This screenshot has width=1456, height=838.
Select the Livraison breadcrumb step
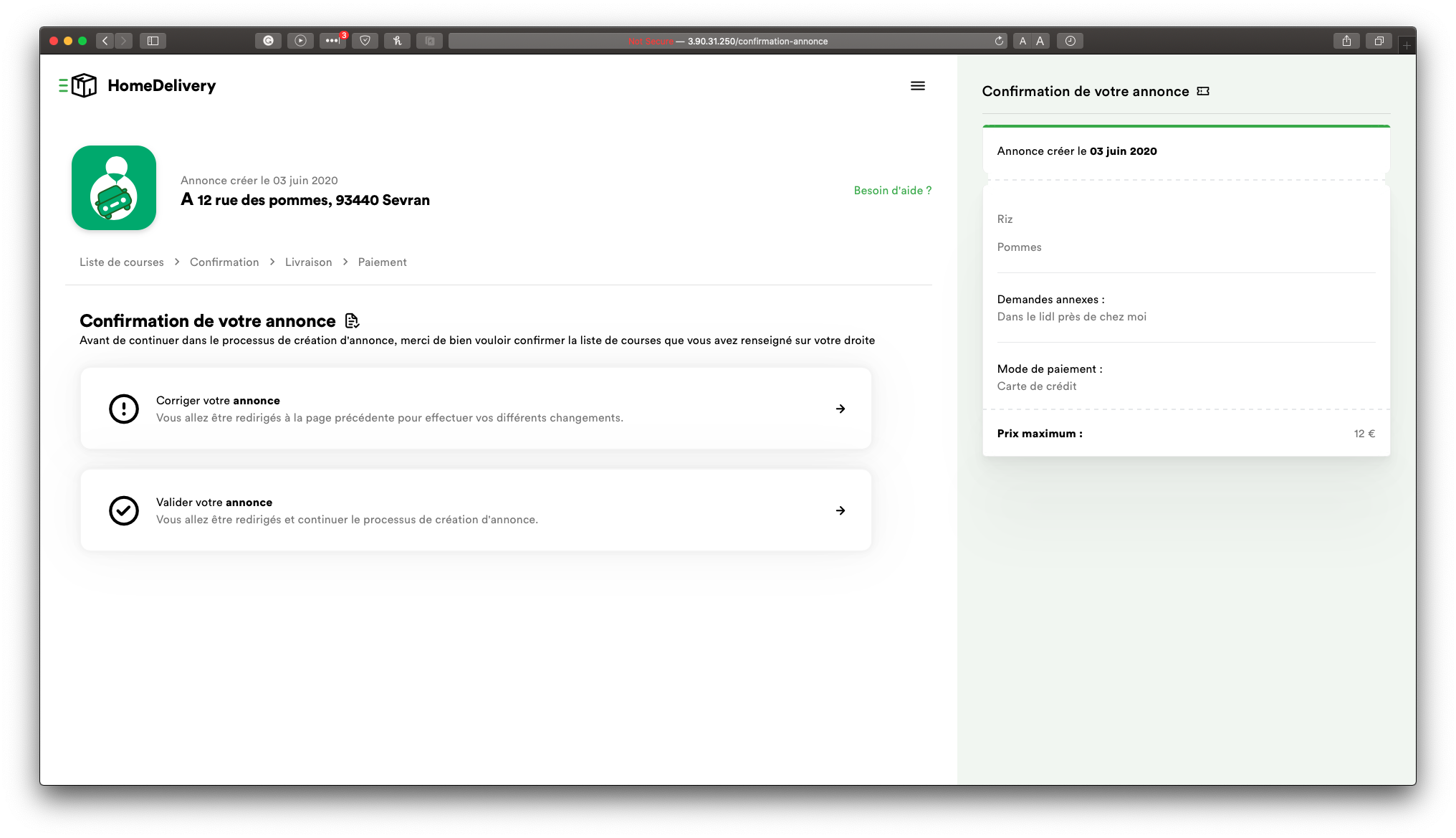(308, 262)
